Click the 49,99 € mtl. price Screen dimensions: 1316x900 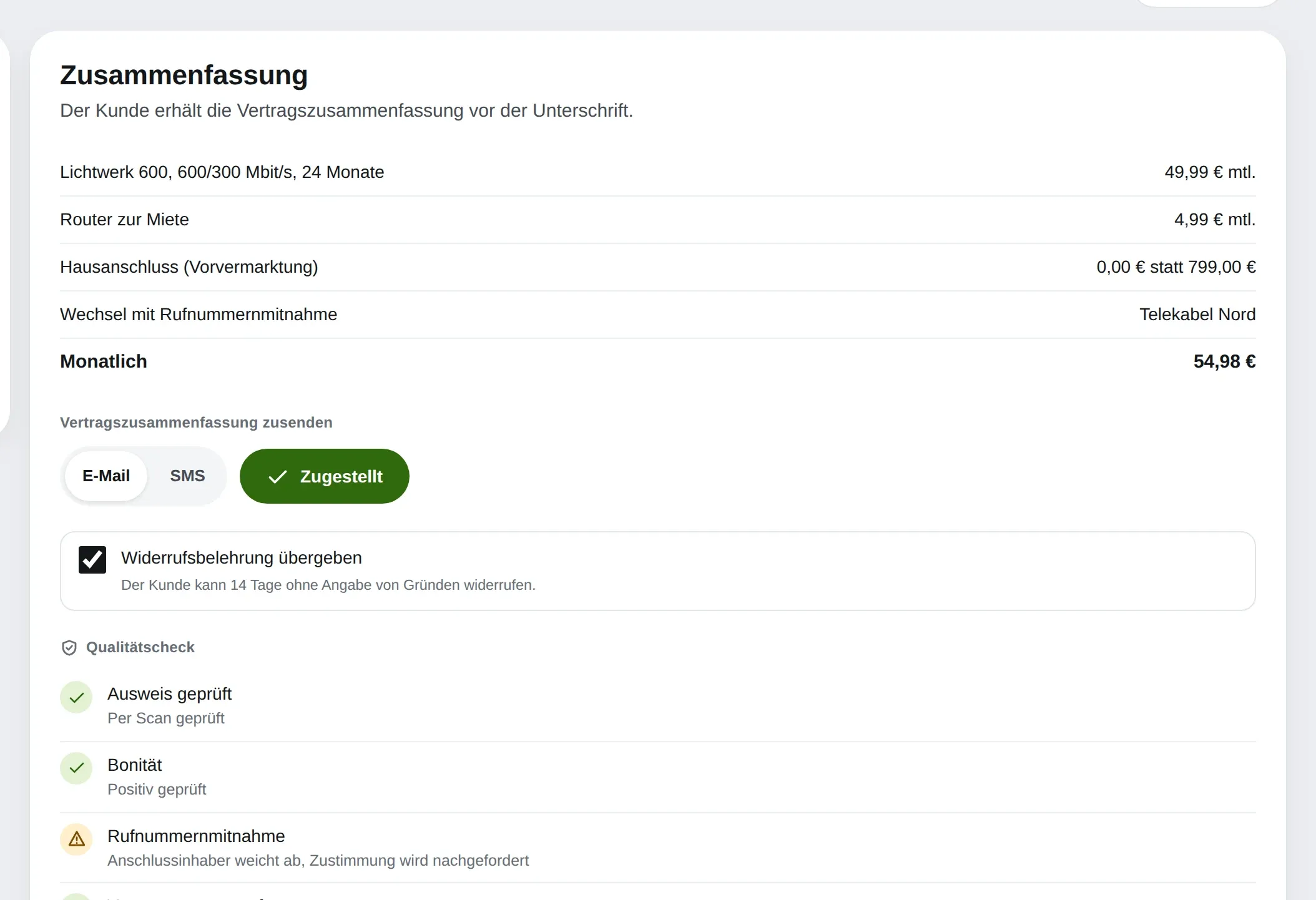(1210, 172)
